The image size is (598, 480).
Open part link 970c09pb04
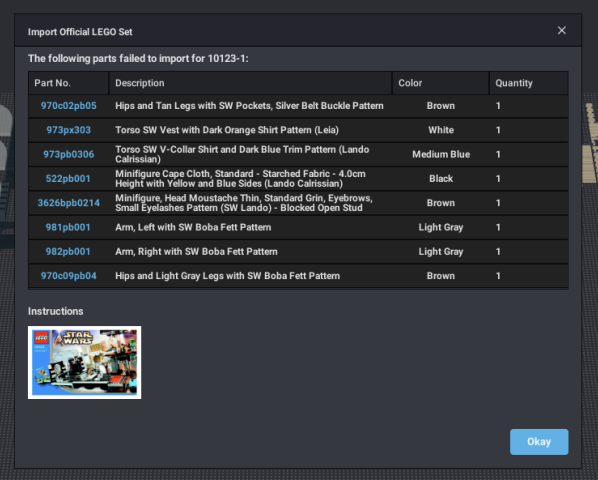[69, 276]
